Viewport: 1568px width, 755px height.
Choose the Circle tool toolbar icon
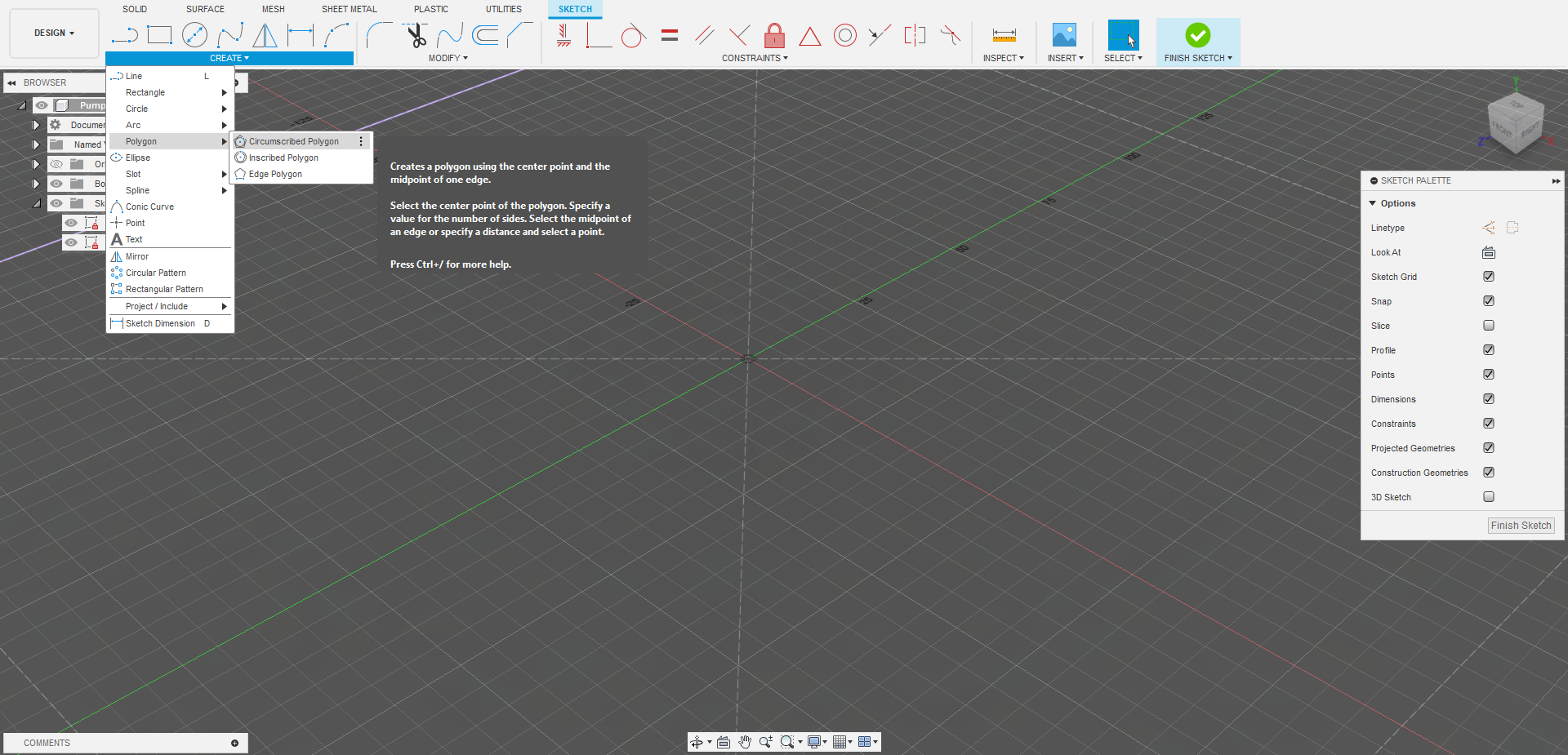point(194,35)
